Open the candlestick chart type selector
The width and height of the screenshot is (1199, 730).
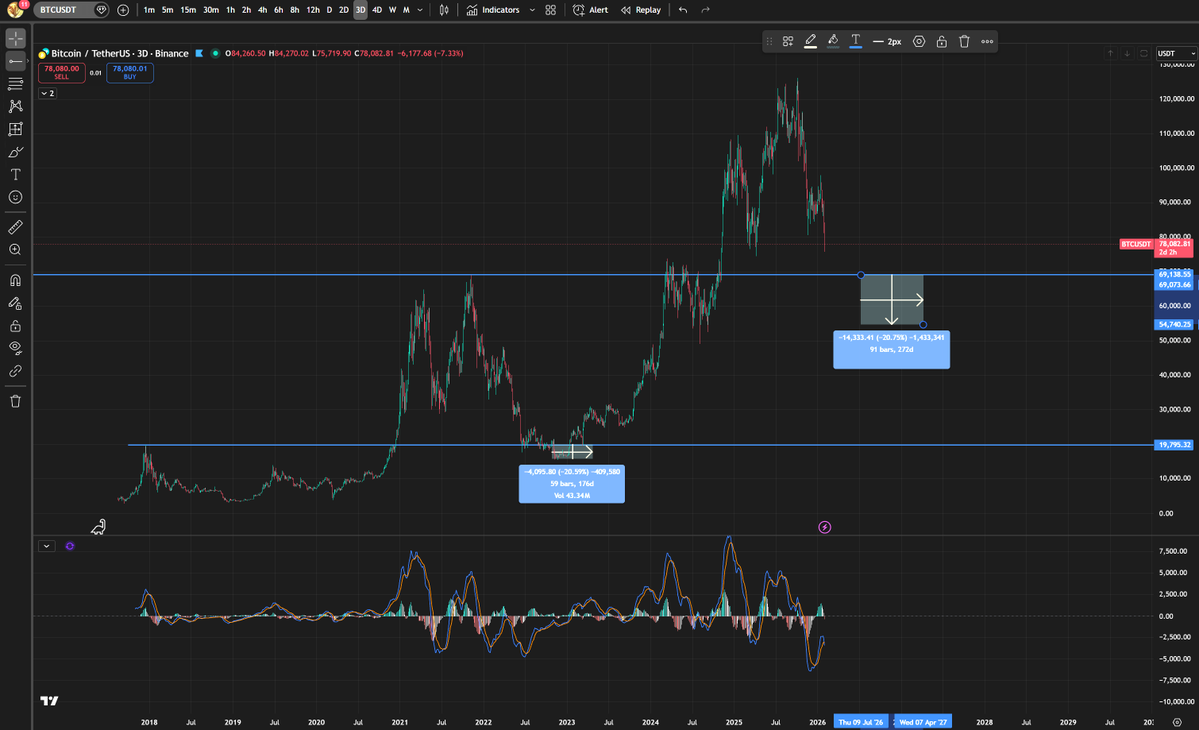click(x=444, y=10)
